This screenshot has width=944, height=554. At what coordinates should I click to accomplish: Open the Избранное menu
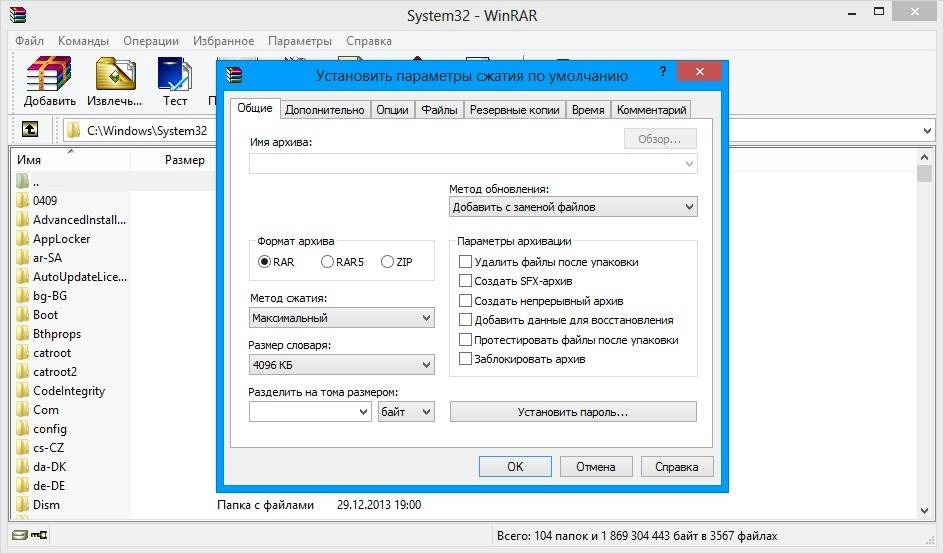coord(223,40)
